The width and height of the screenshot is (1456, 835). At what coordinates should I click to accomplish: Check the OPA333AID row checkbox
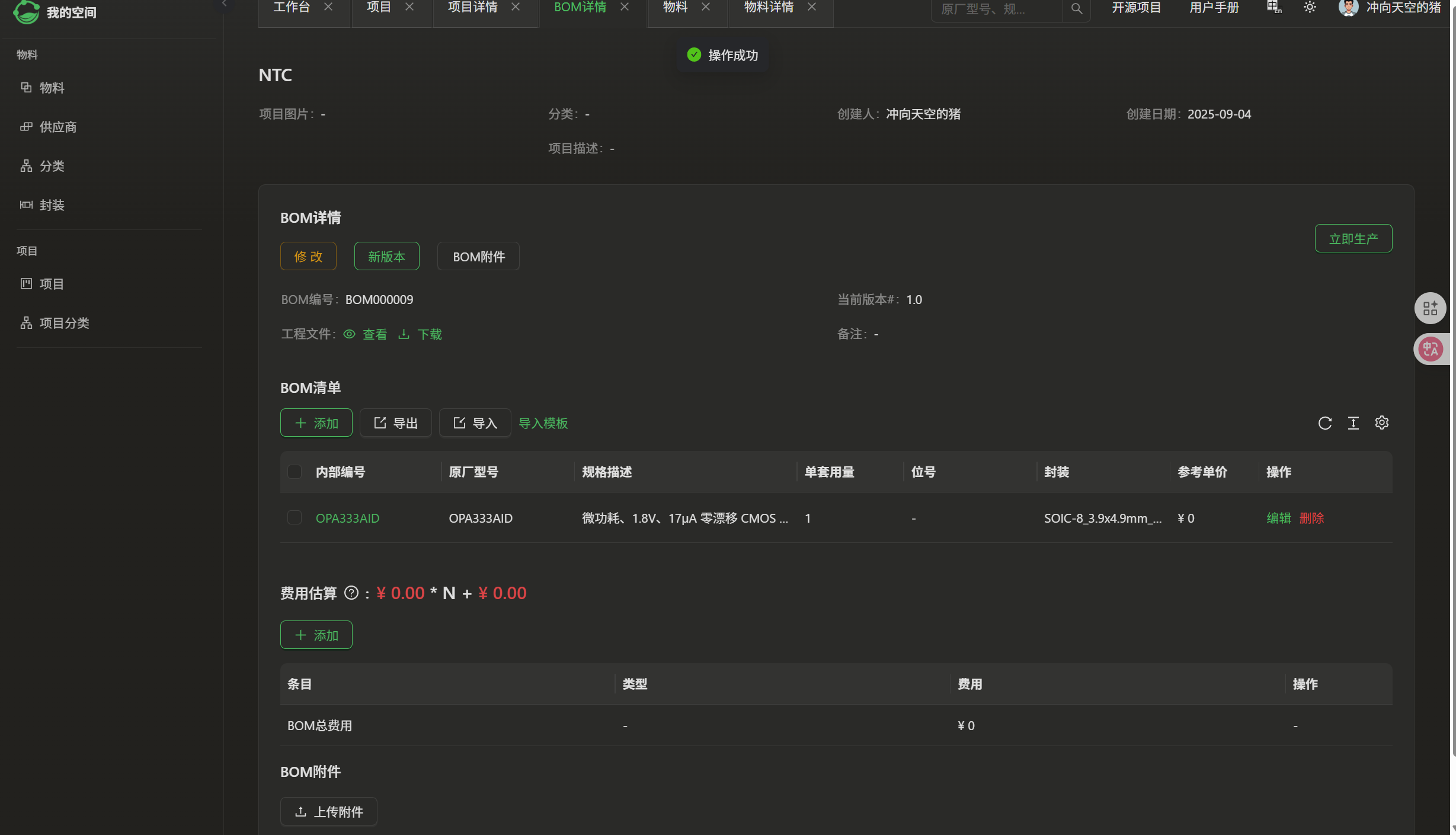295,518
